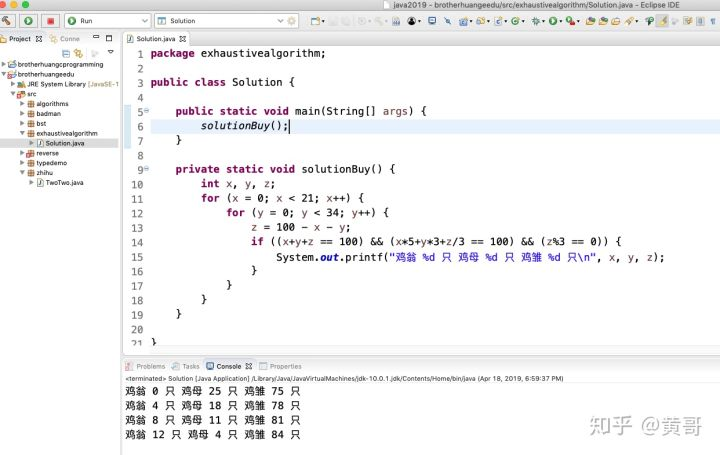Expand the brotherhuangcprogramming project

pyautogui.click(x=4, y=64)
